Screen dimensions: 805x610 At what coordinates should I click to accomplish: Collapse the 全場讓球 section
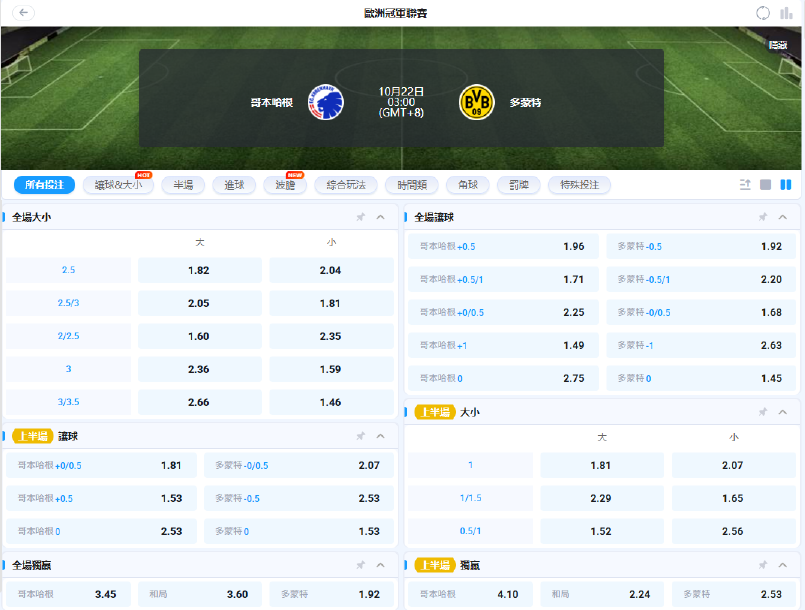pyautogui.click(x=782, y=217)
